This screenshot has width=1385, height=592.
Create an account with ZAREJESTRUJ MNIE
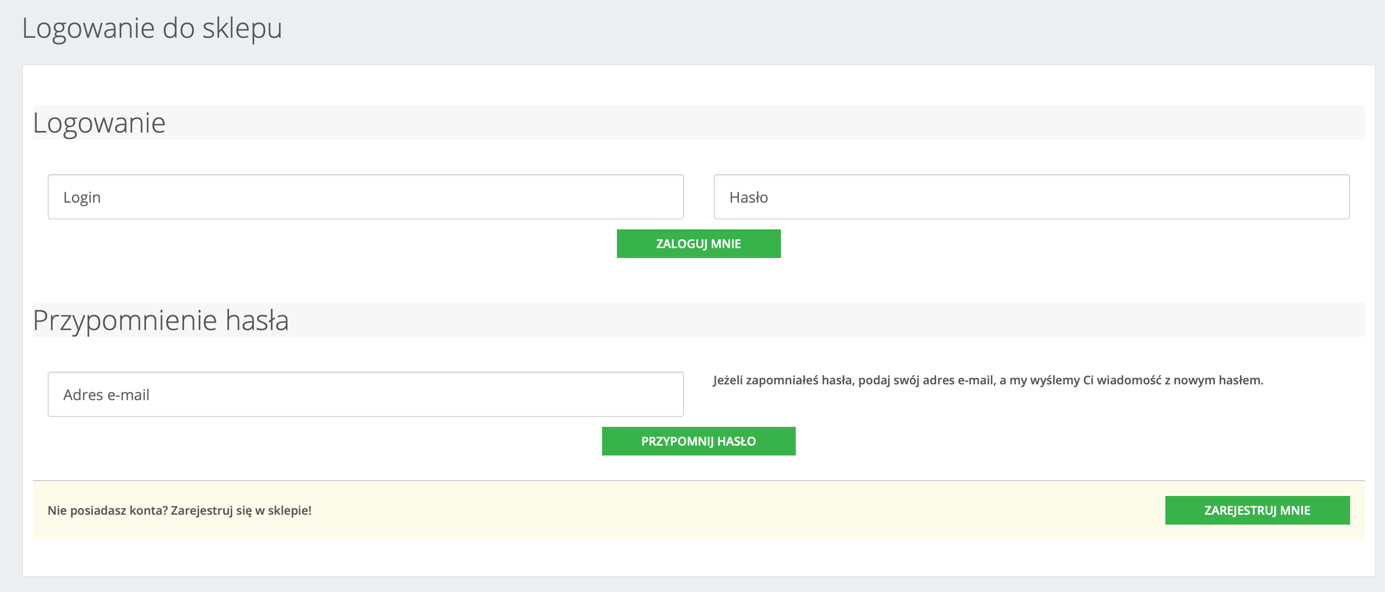click(1257, 510)
